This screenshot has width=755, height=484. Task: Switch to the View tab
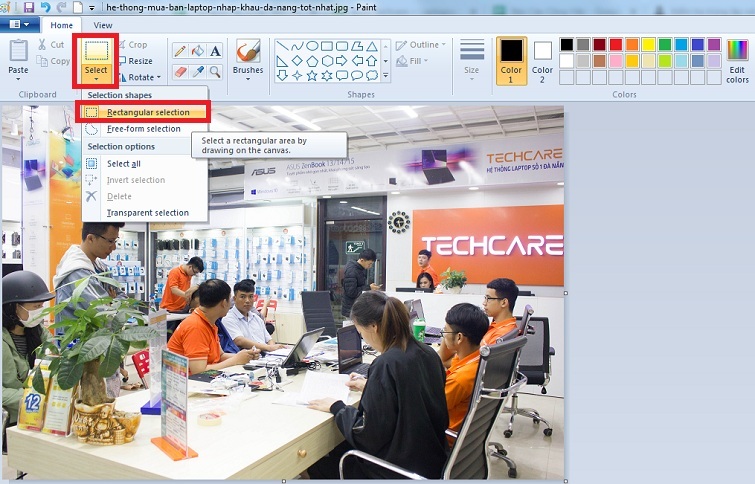click(102, 25)
